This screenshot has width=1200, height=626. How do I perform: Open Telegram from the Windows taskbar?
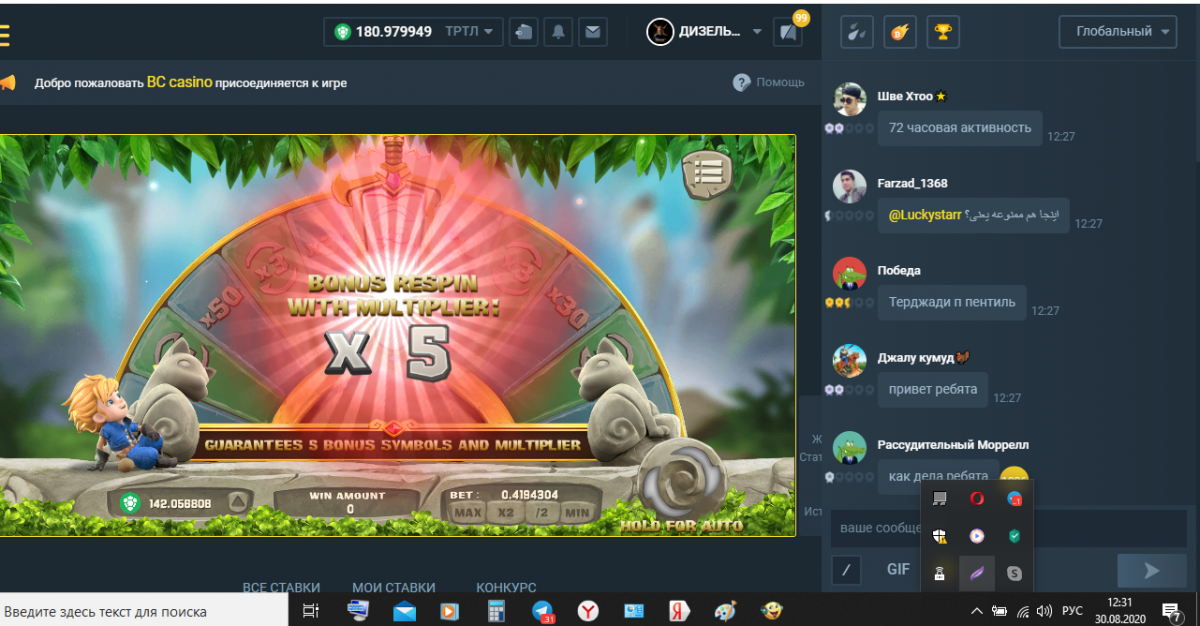543,610
